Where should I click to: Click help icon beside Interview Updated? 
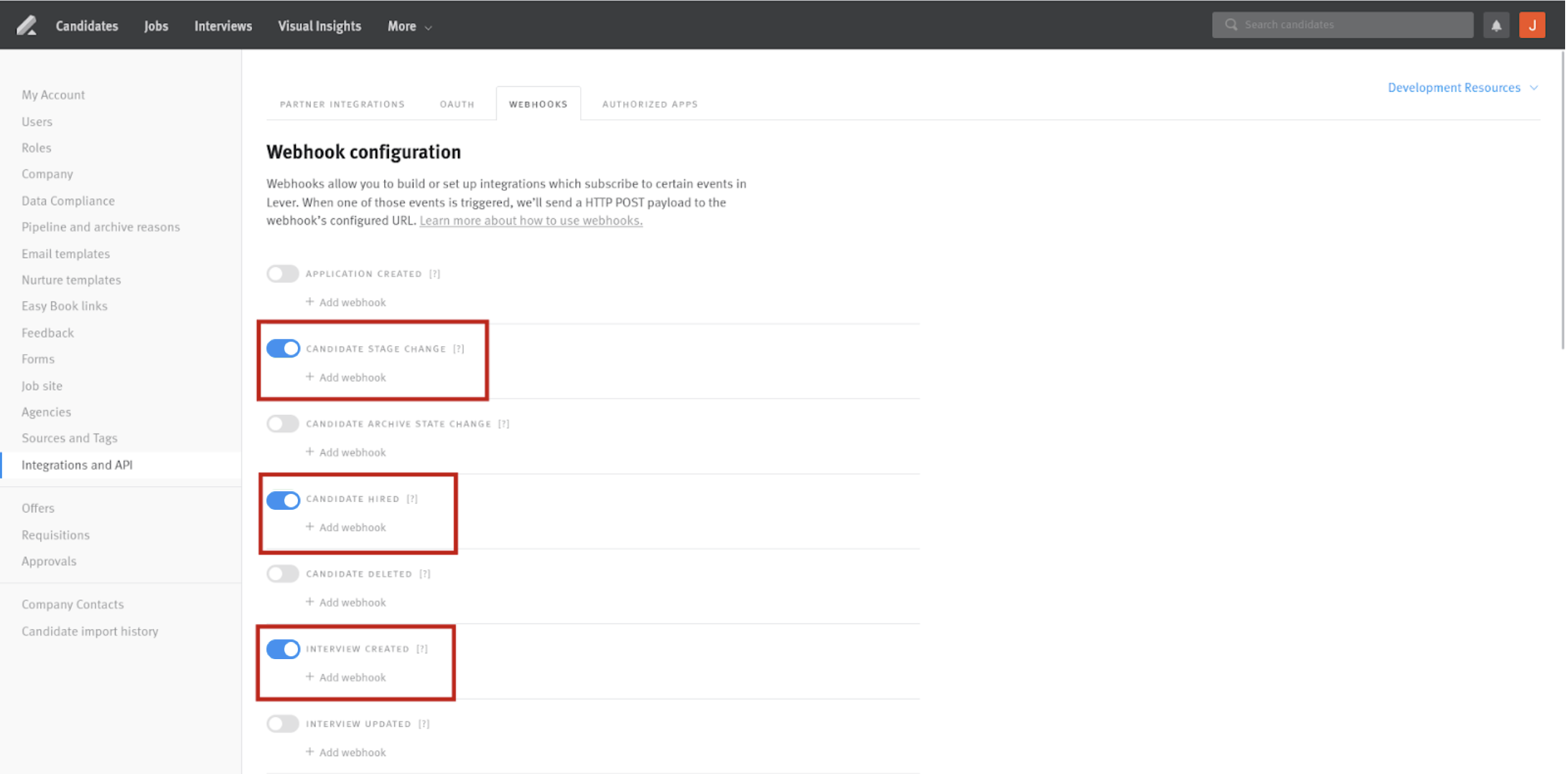tap(424, 724)
